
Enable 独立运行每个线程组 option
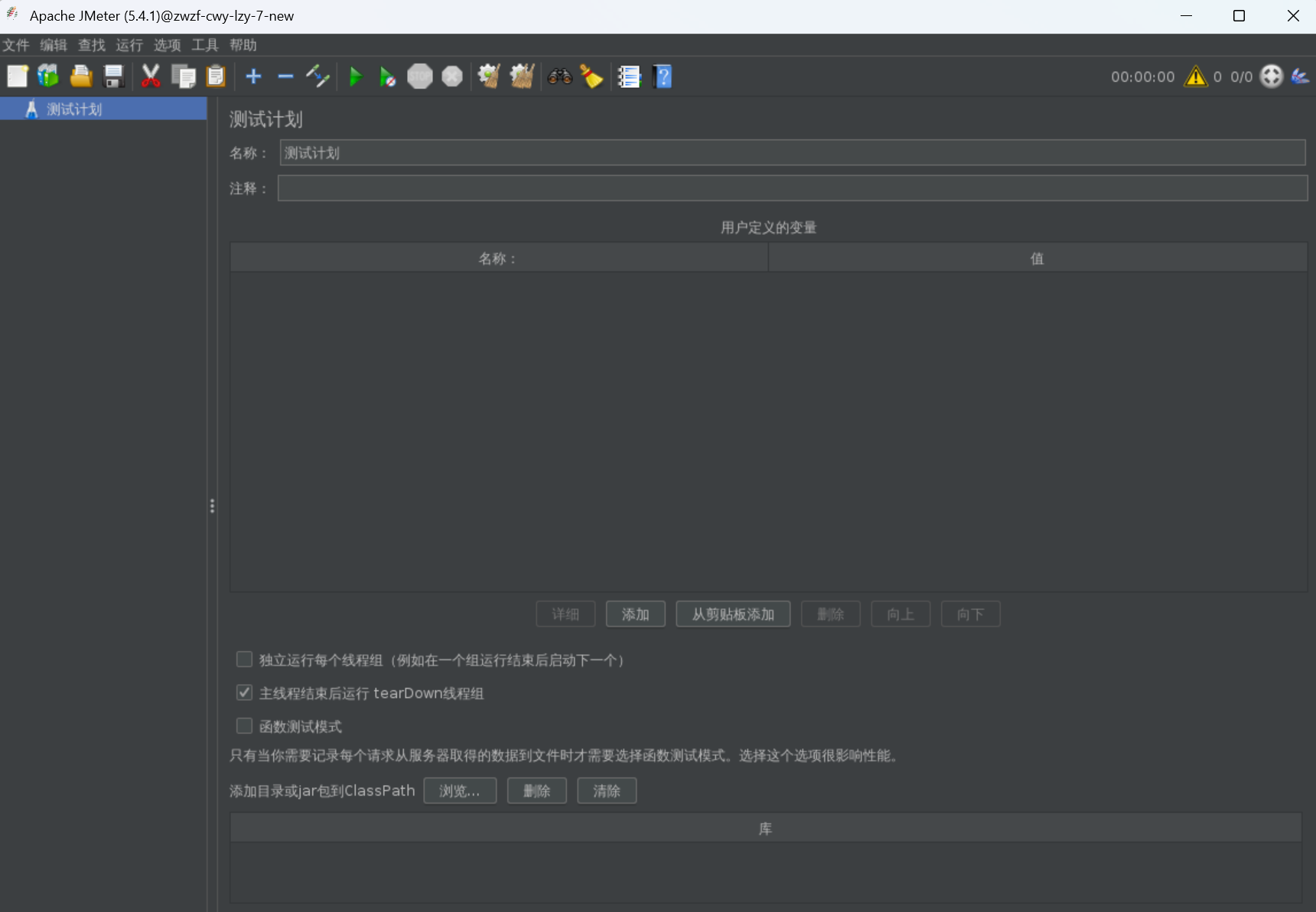[244, 659]
